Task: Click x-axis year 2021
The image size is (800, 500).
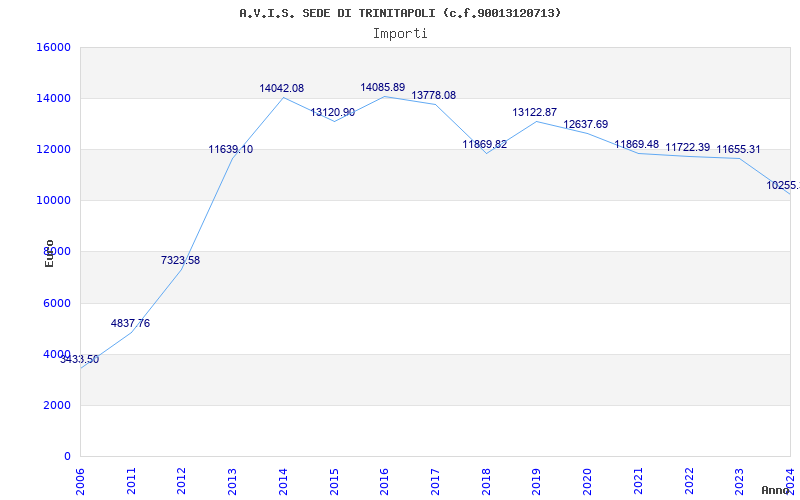Action: coord(638,481)
